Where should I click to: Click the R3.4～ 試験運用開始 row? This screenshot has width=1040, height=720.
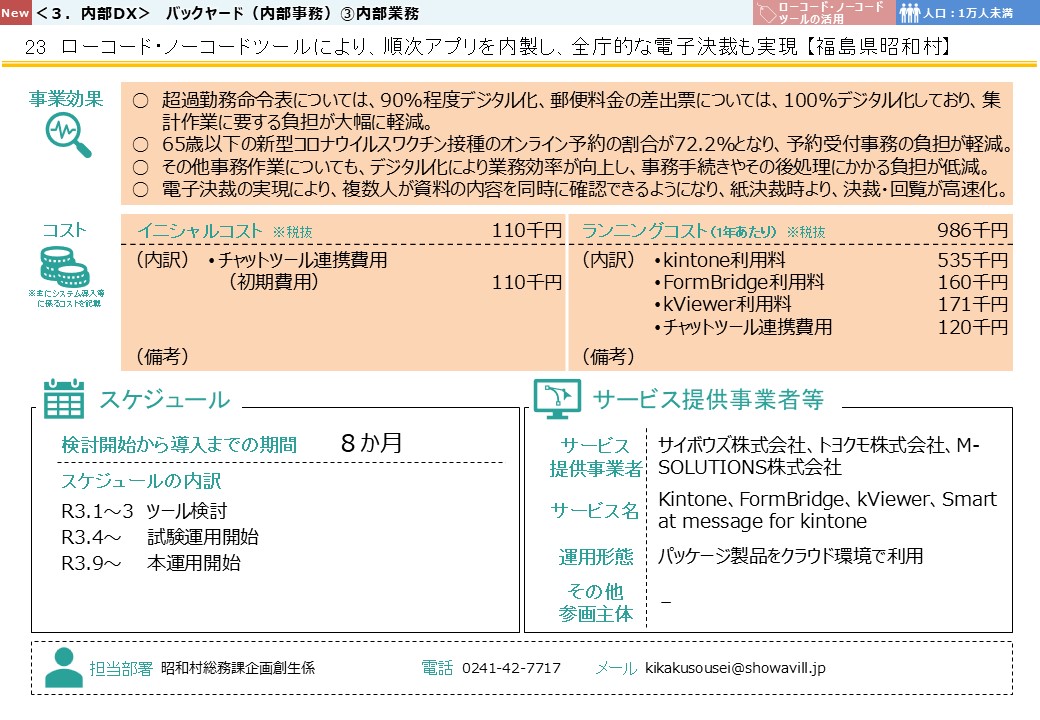(x=160, y=537)
